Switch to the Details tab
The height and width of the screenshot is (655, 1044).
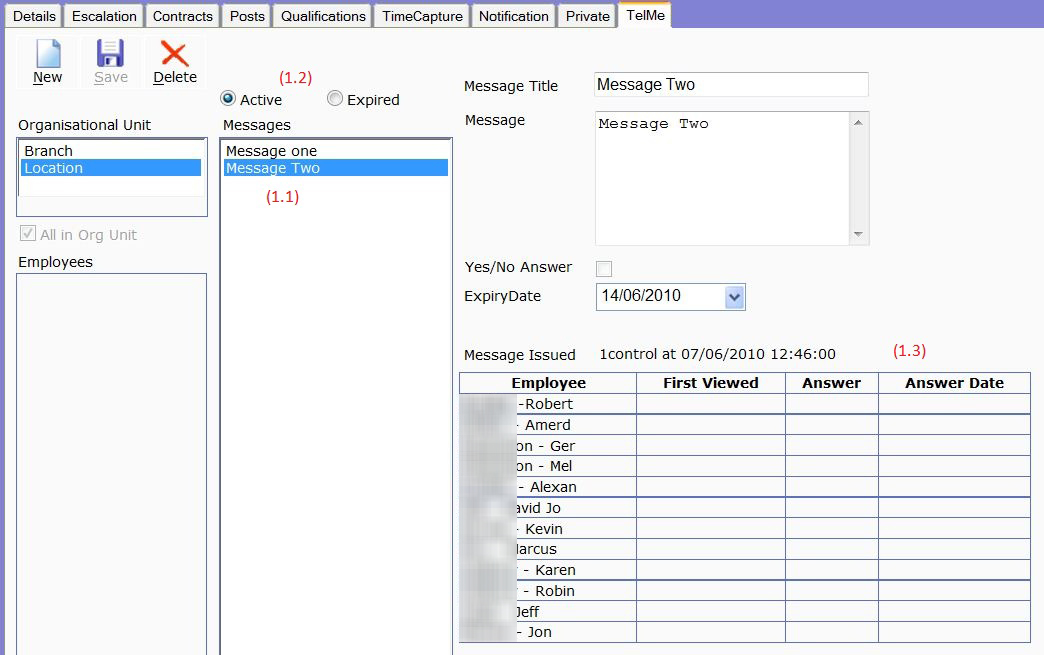[x=34, y=16]
